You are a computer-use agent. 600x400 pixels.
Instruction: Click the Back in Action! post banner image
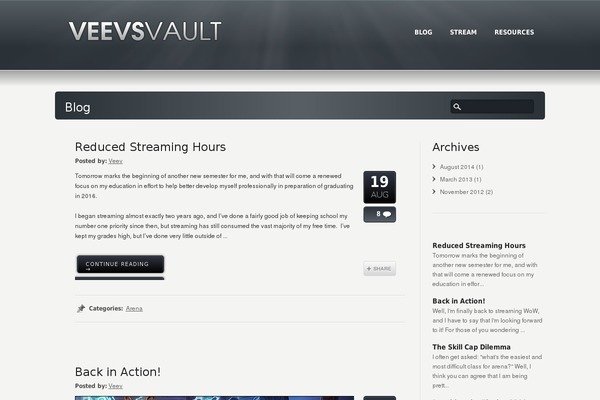(x=214, y=398)
